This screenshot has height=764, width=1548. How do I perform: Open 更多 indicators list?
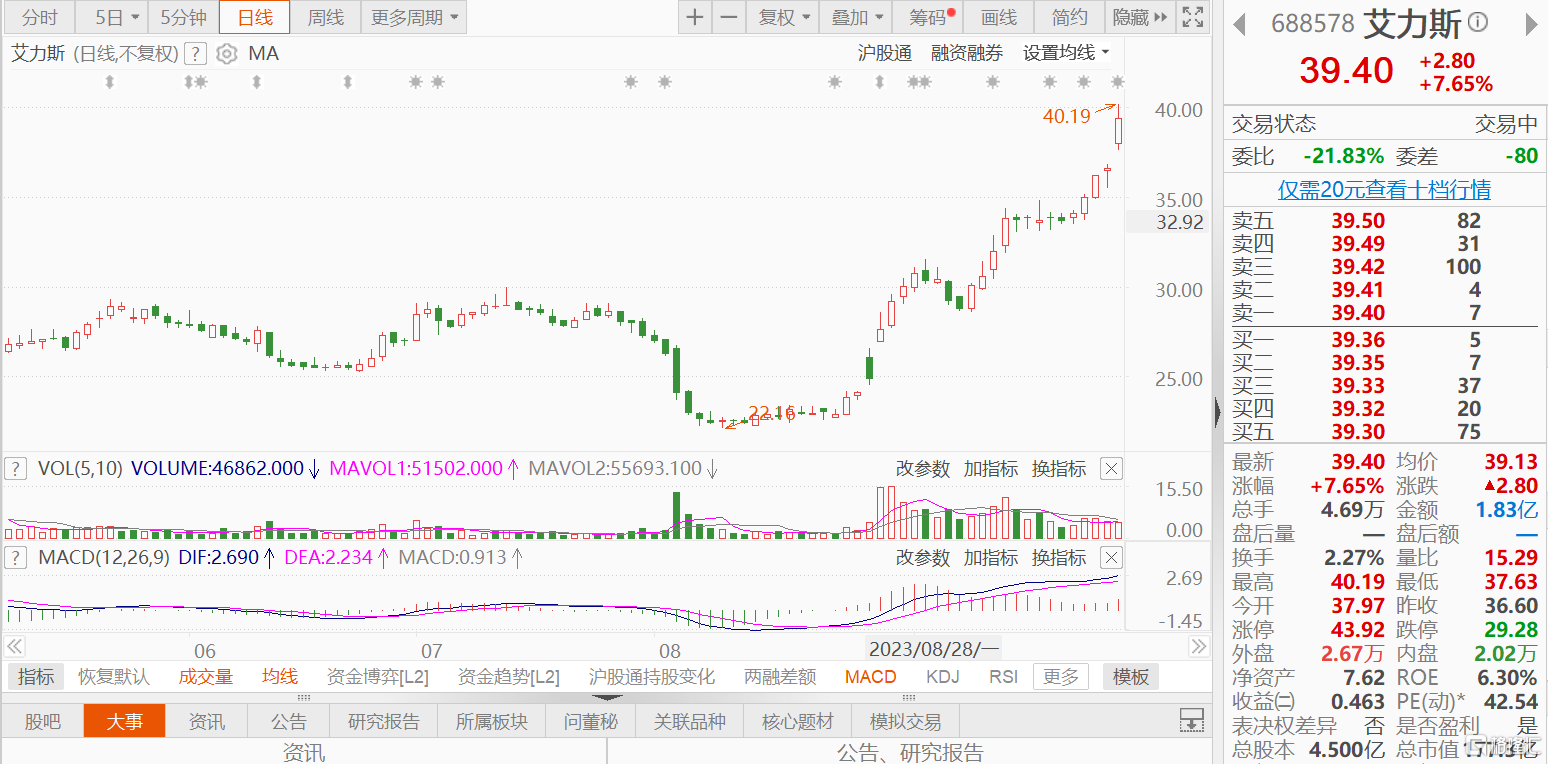click(x=1061, y=677)
